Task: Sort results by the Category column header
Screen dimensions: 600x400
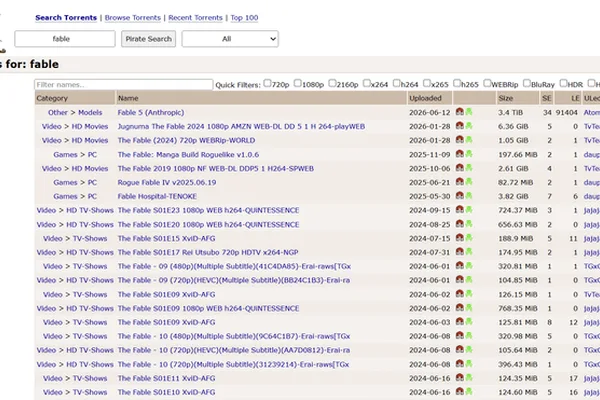Action: tap(52, 98)
